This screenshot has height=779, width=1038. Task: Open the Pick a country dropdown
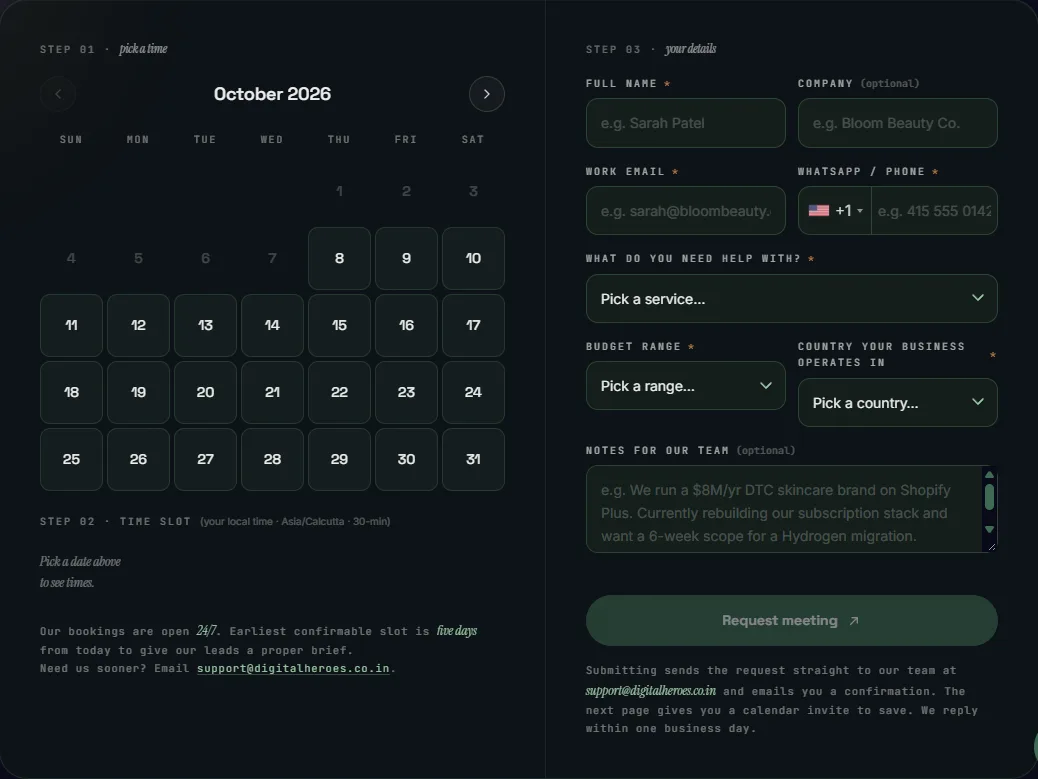point(897,402)
